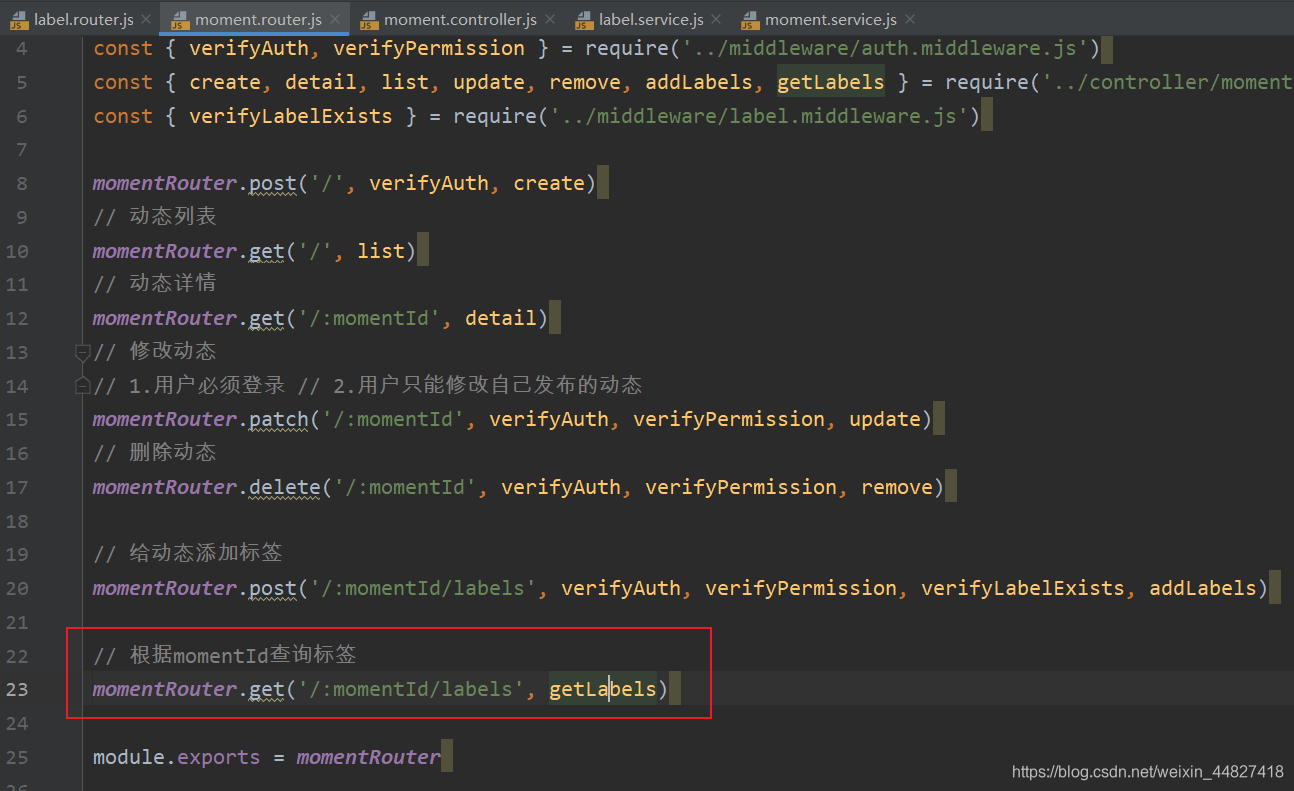This screenshot has height=791, width=1294.
Task: Click line number 21 in the gutter
Action: point(17,622)
